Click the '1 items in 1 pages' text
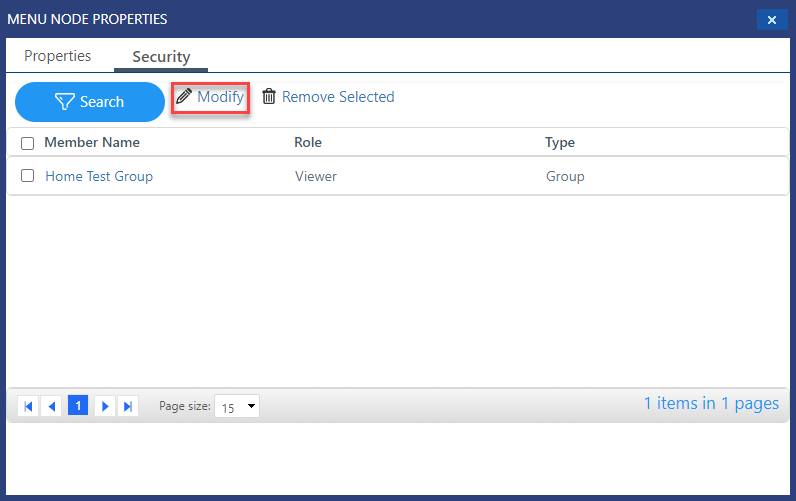 (711, 404)
